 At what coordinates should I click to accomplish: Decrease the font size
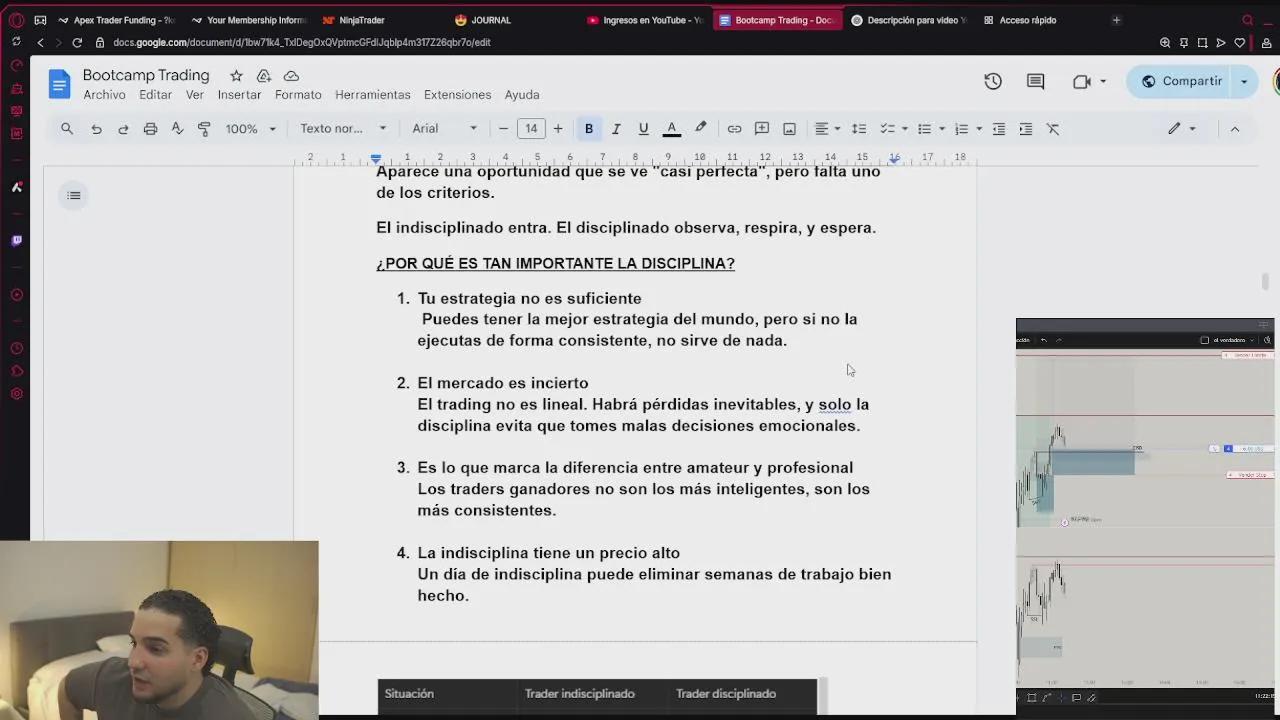click(x=504, y=128)
